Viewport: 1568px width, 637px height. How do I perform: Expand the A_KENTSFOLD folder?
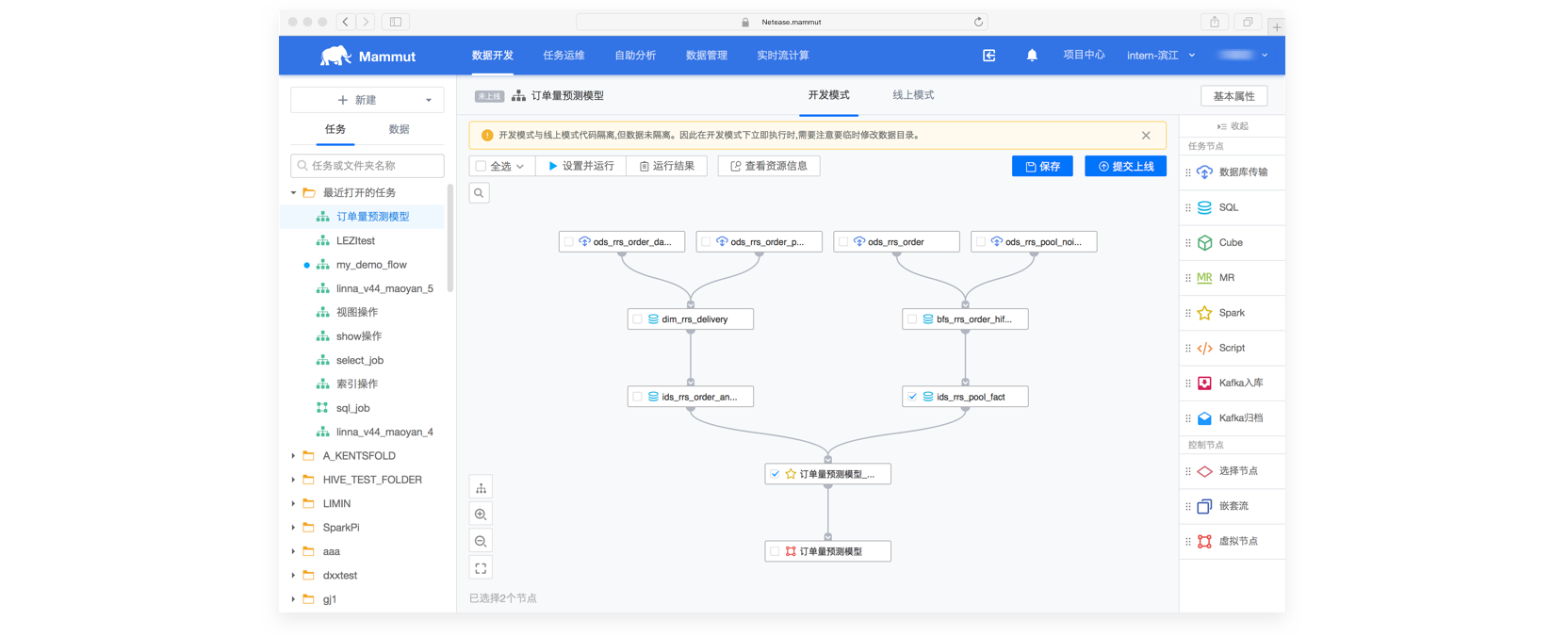294,456
